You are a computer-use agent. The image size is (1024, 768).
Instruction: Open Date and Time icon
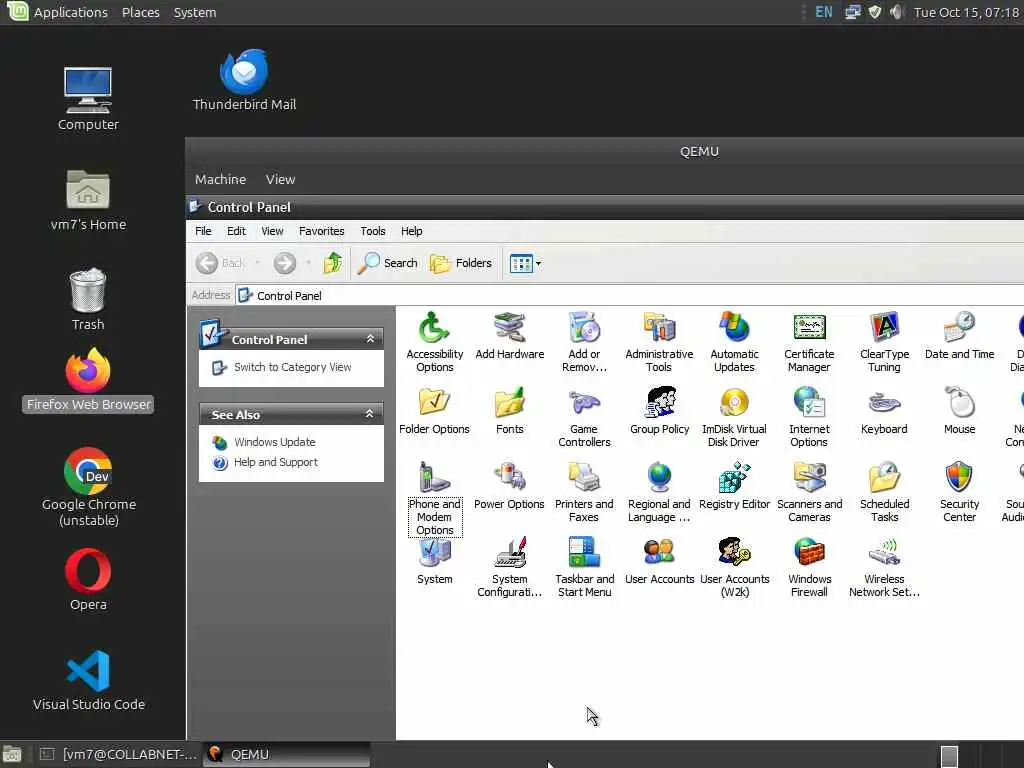(959, 336)
